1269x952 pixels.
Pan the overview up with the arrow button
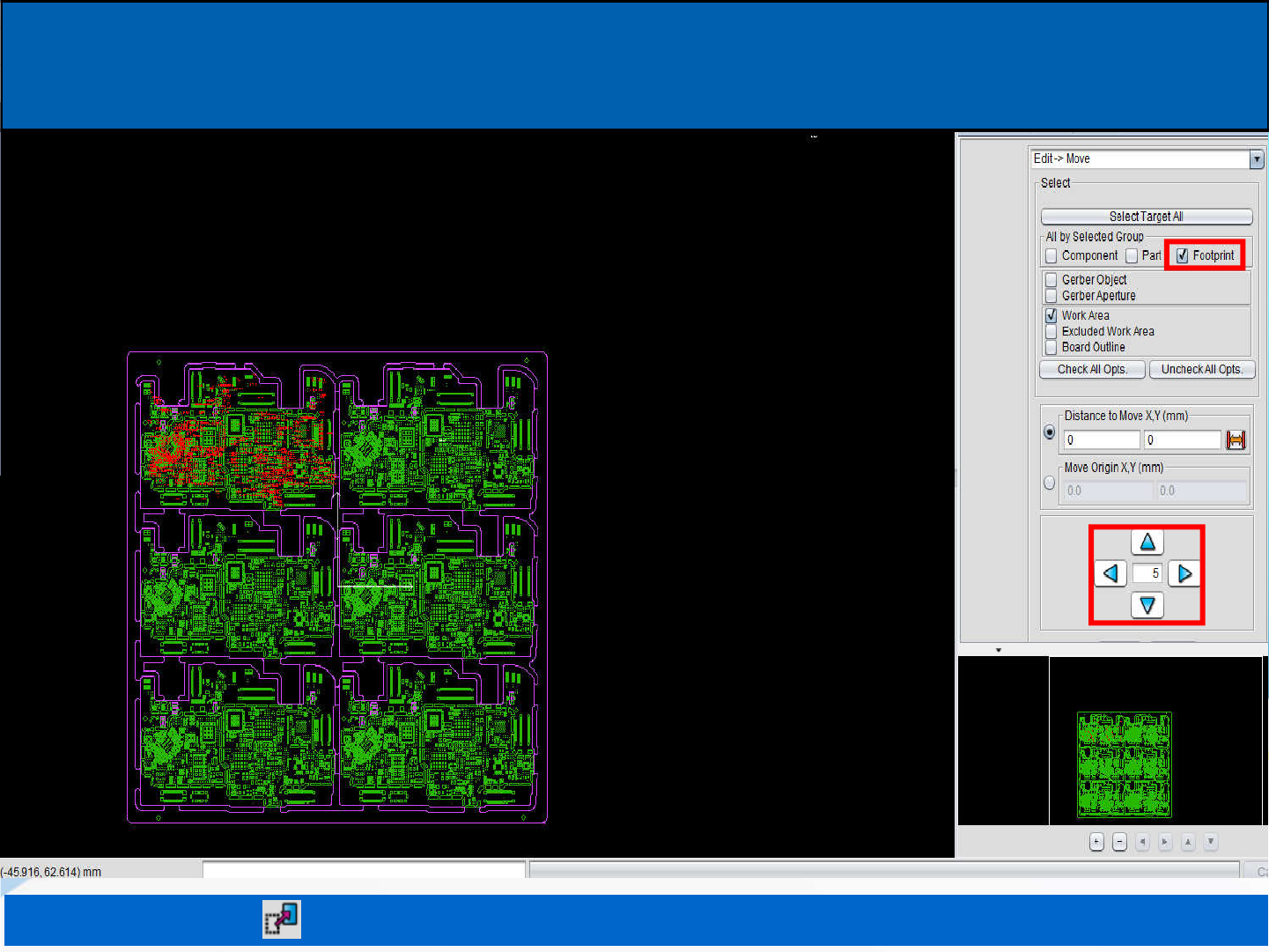coord(1188,842)
